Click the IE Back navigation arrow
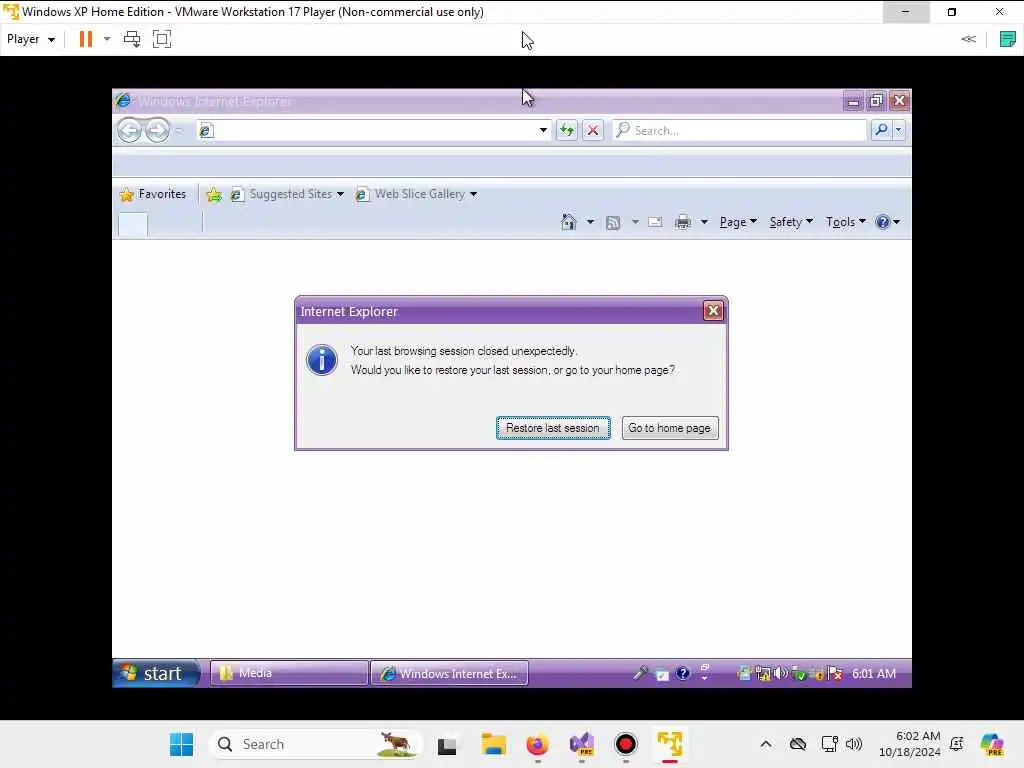Viewport: 1024px width, 768px height. pyautogui.click(x=129, y=131)
